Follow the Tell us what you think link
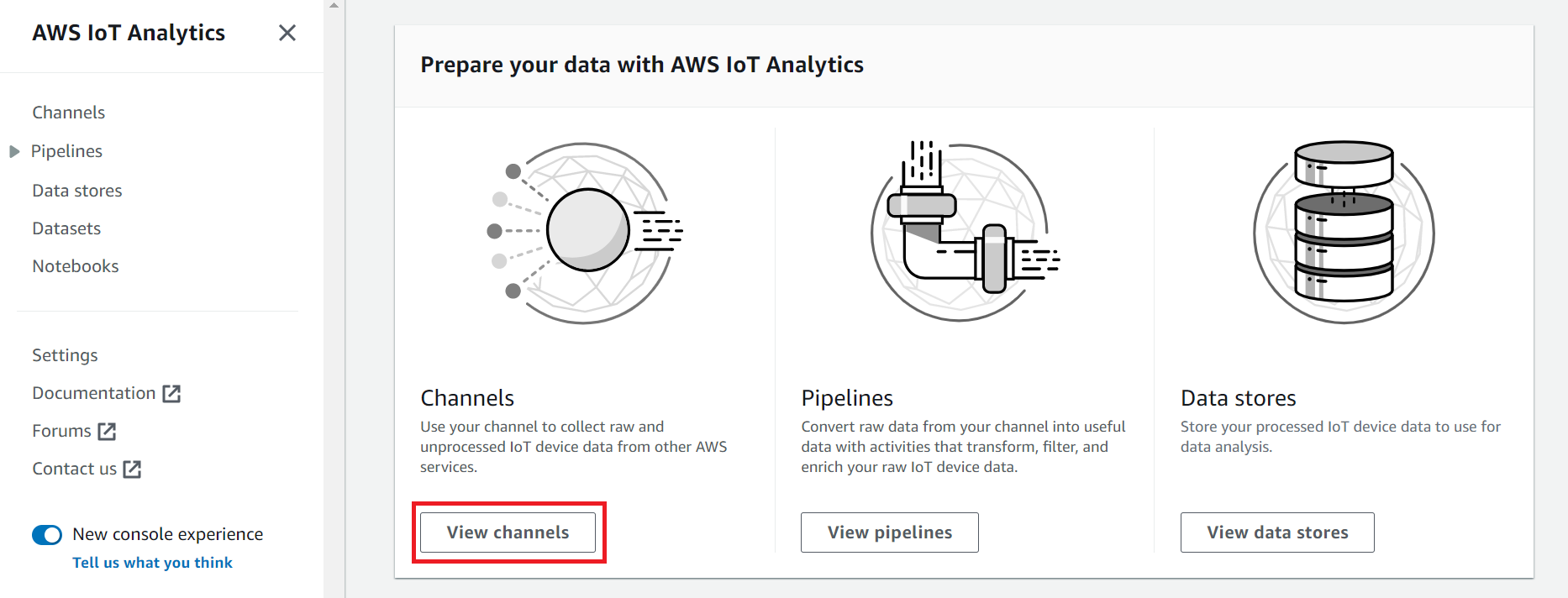 152,563
